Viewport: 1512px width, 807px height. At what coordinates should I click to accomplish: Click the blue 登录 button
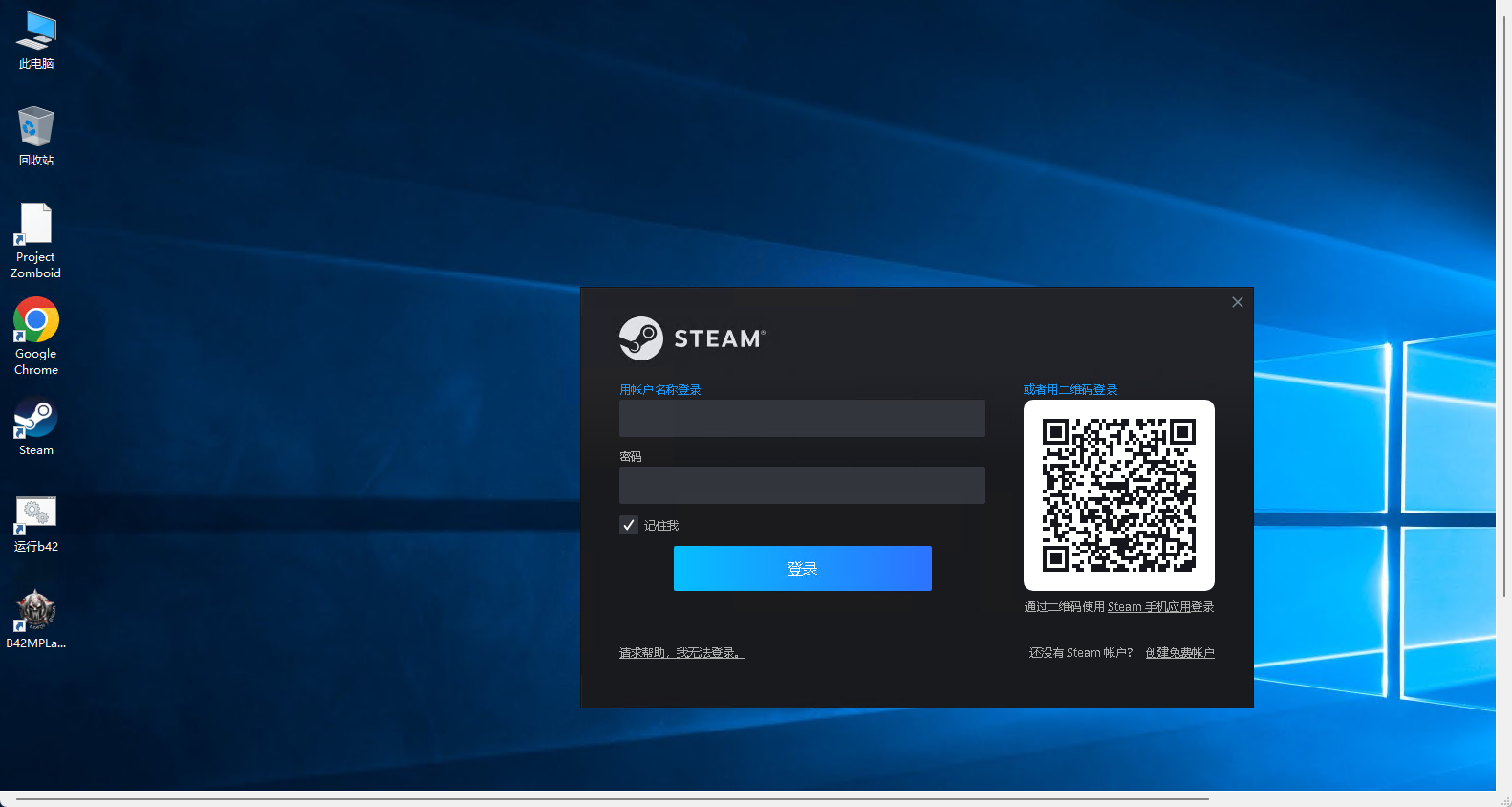click(x=802, y=568)
